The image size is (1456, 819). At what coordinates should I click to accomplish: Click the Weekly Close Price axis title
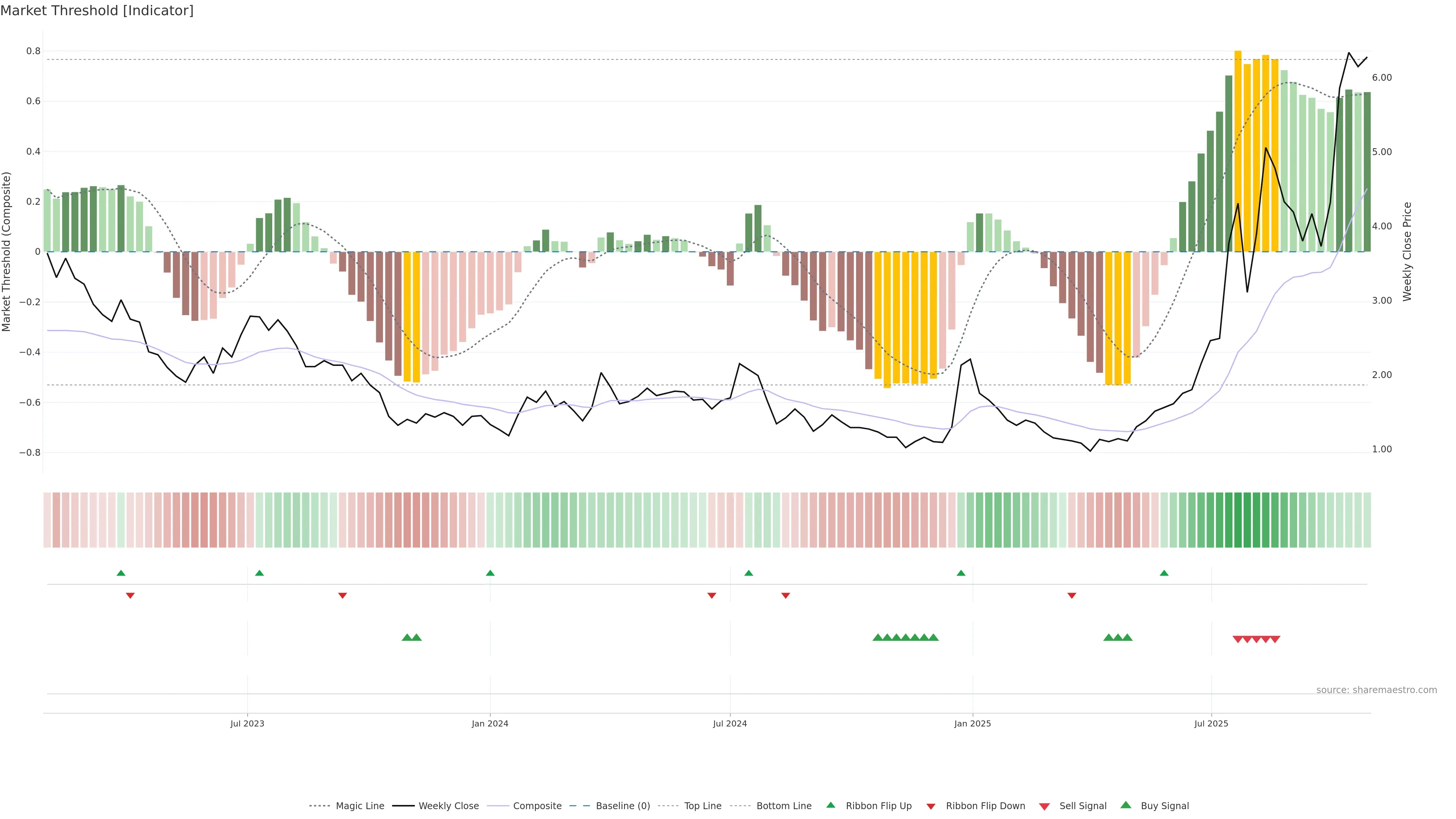pyautogui.click(x=1407, y=251)
